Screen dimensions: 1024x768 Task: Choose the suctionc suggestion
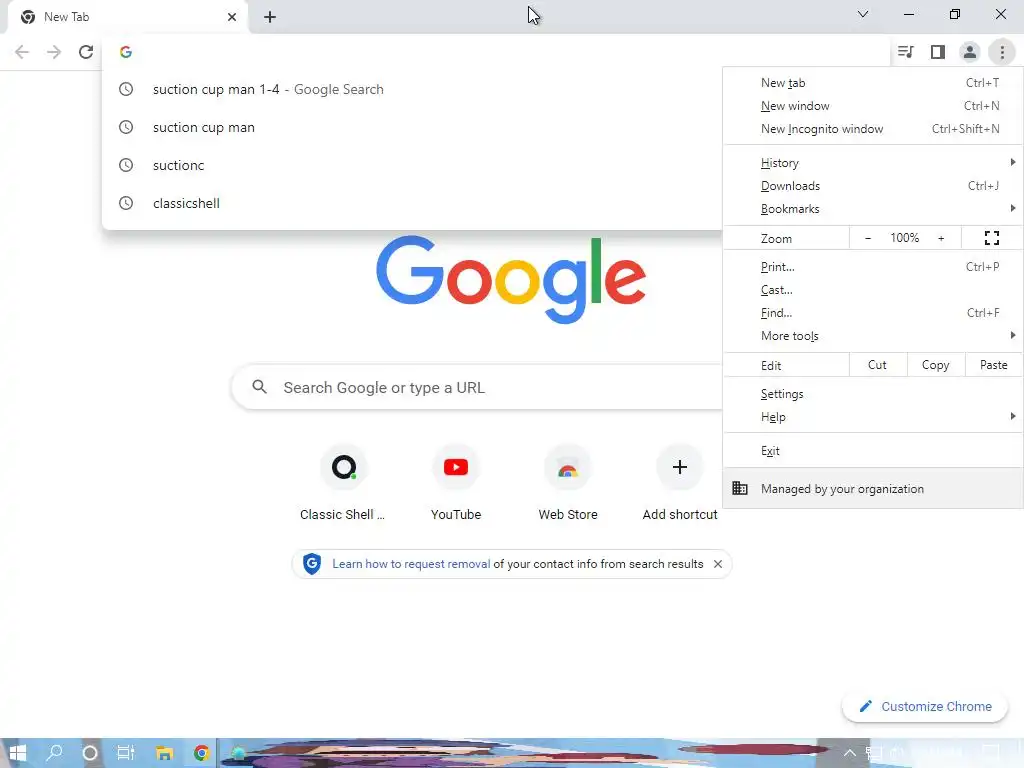click(x=411, y=165)
